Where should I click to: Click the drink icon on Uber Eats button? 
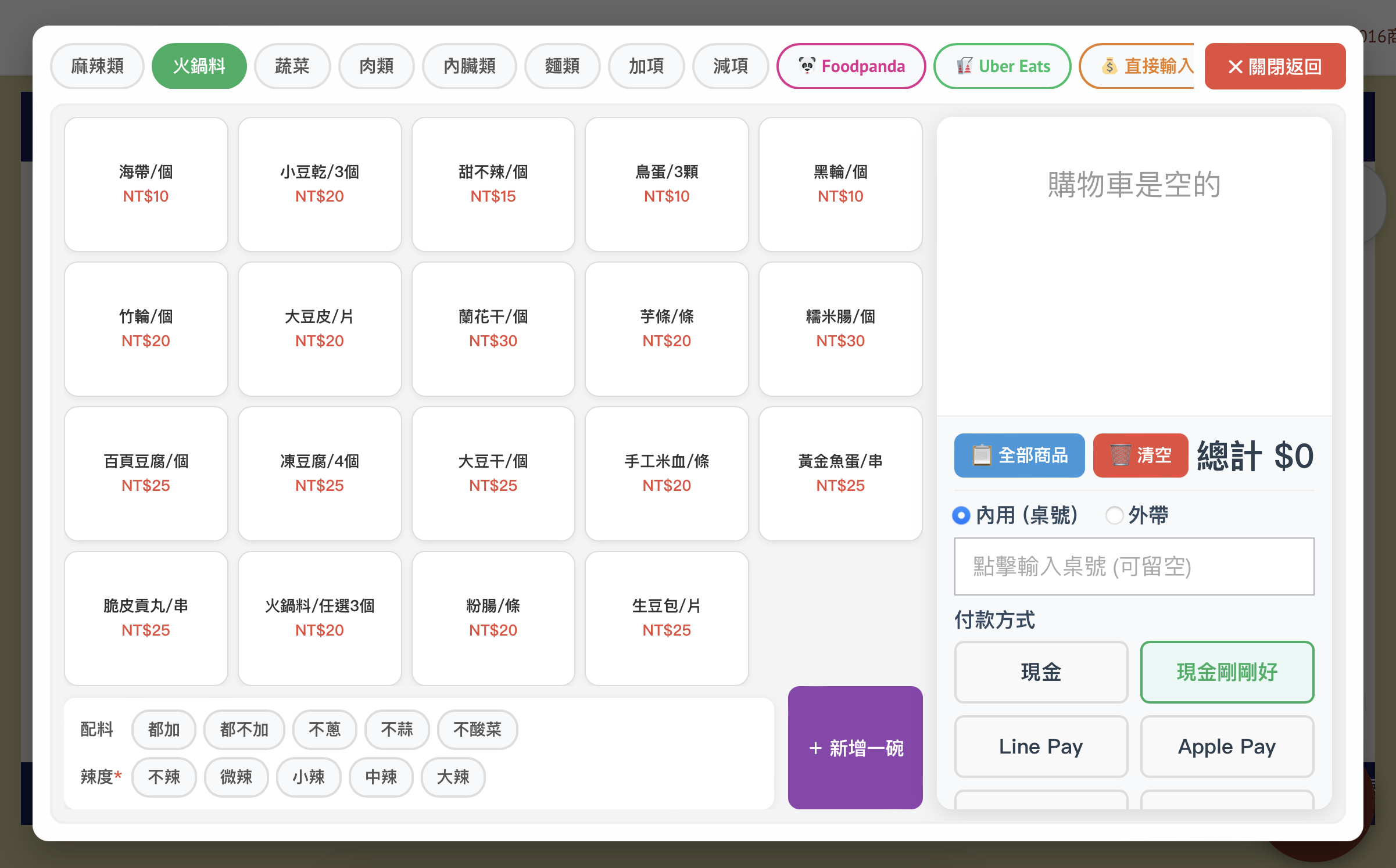tap(964, 66)
